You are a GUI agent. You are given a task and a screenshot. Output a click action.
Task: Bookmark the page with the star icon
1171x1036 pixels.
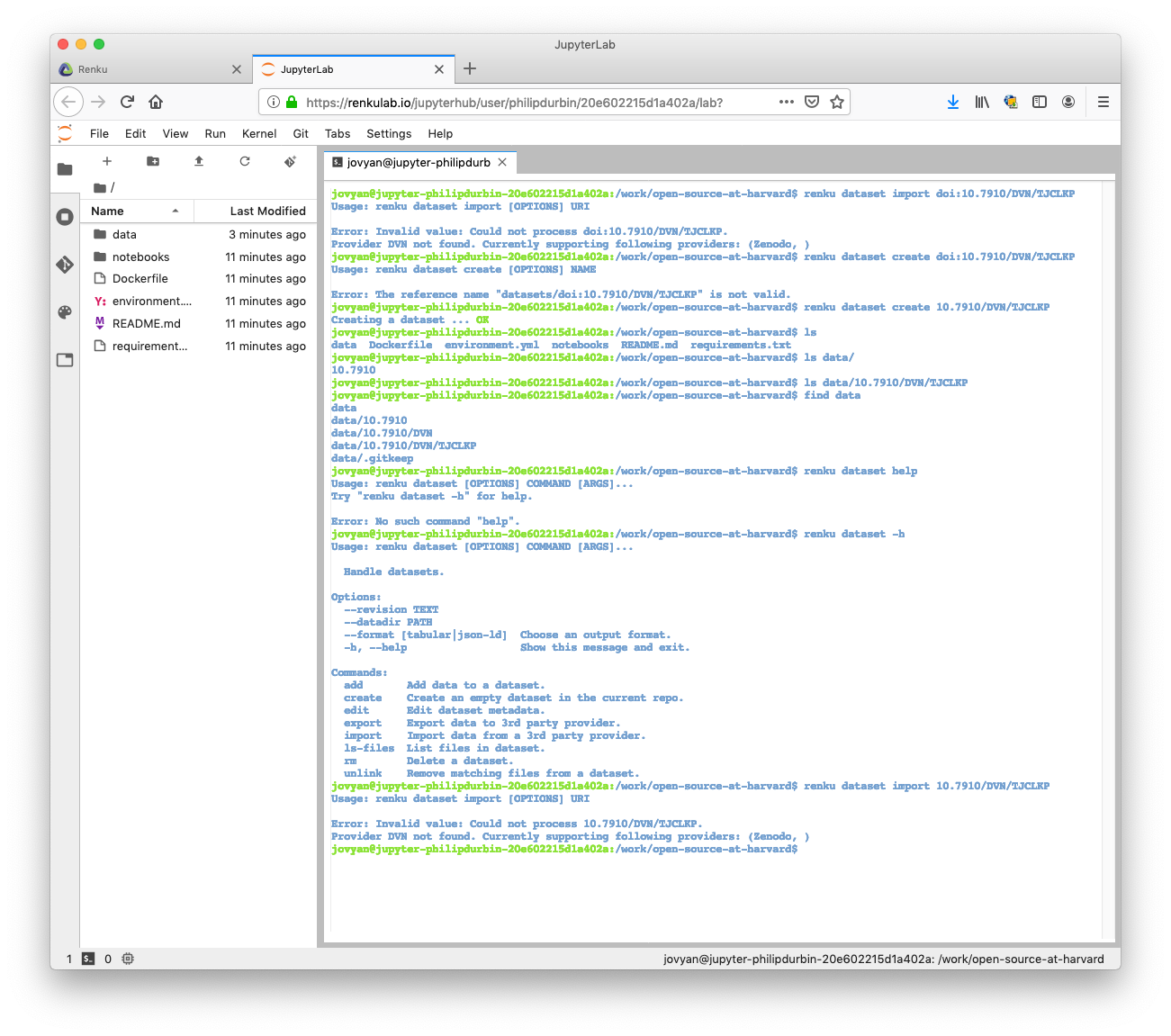(838, 102)
